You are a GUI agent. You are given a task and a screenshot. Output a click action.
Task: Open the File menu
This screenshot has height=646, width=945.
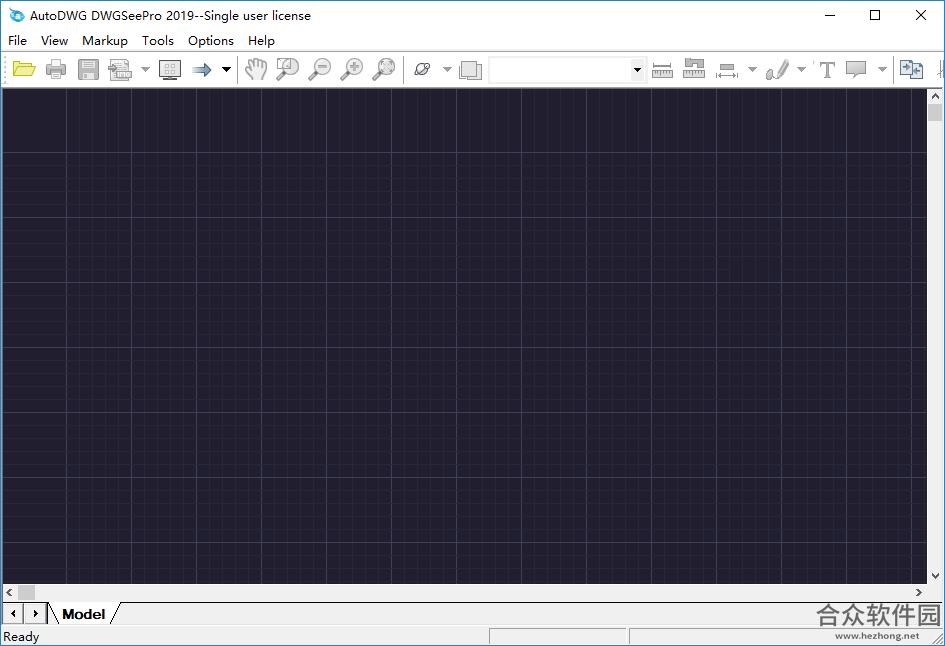17,40
